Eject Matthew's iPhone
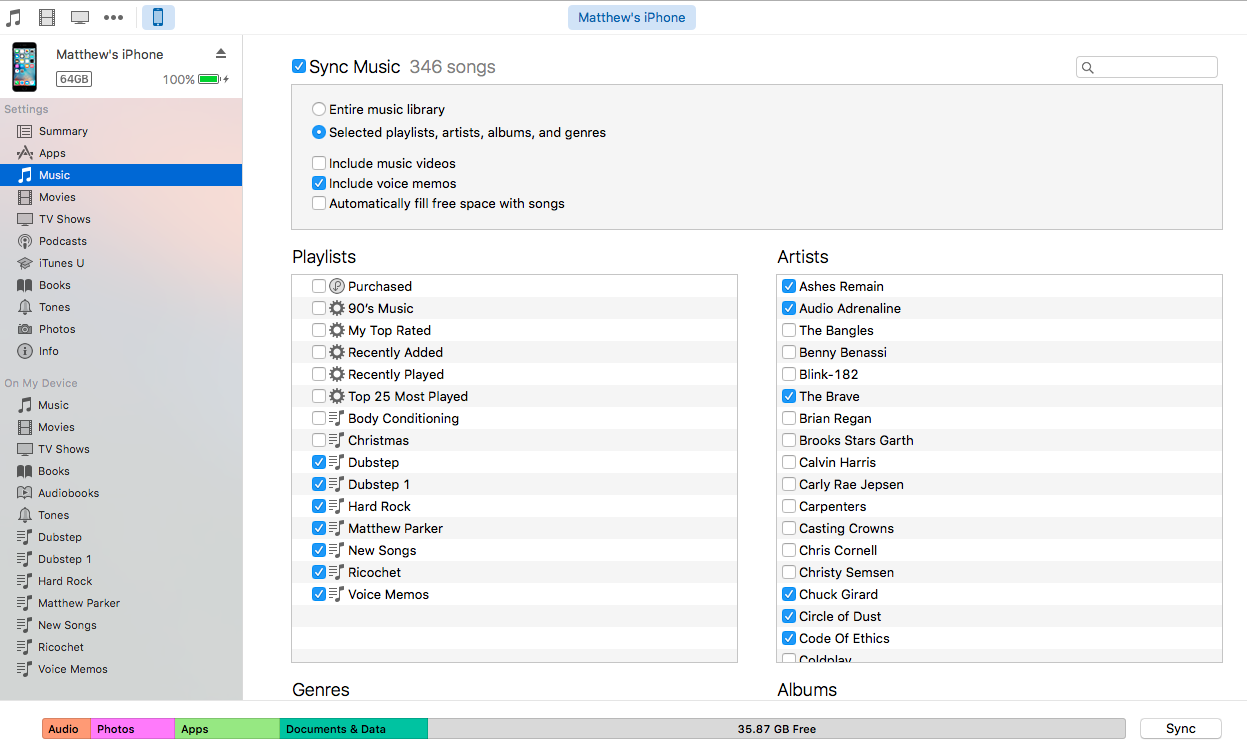The image size is (1247, 748). click(221, 53)
